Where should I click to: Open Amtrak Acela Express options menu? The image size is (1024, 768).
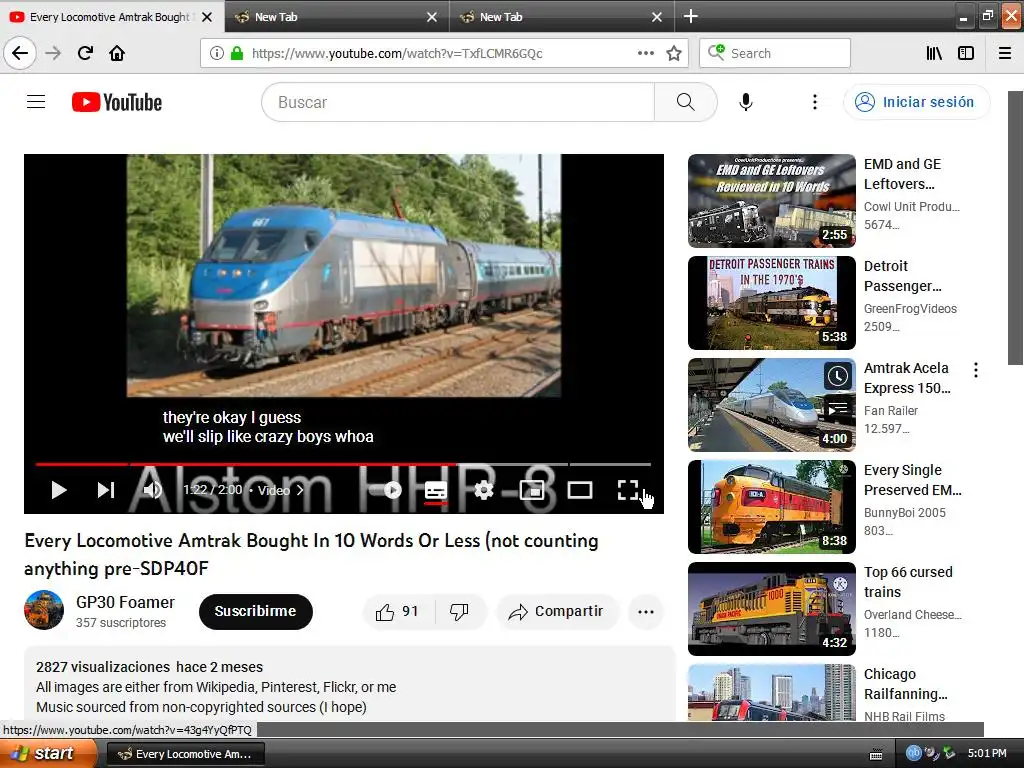976,370
